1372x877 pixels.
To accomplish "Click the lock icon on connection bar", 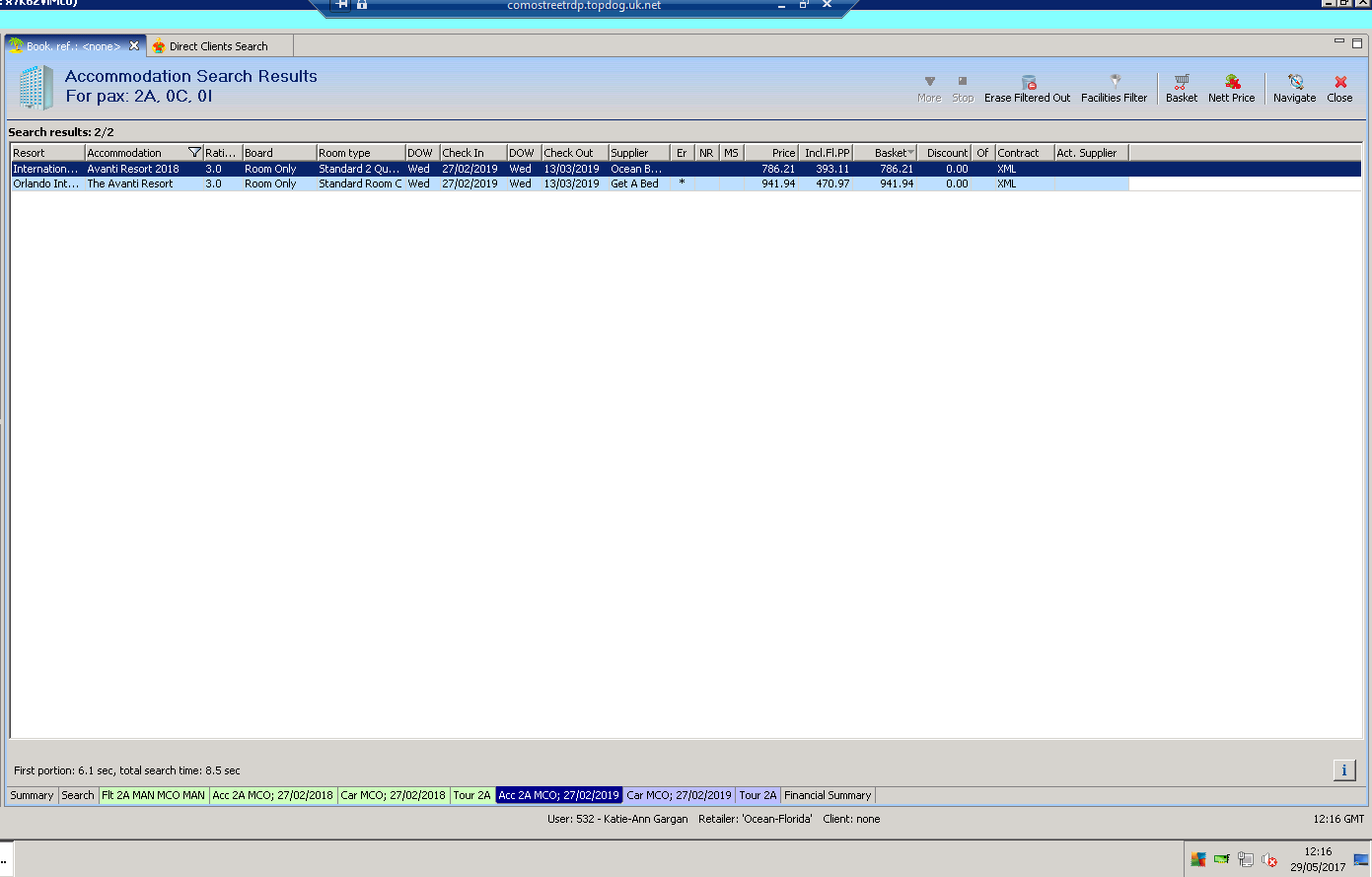I will pos(362,5).
